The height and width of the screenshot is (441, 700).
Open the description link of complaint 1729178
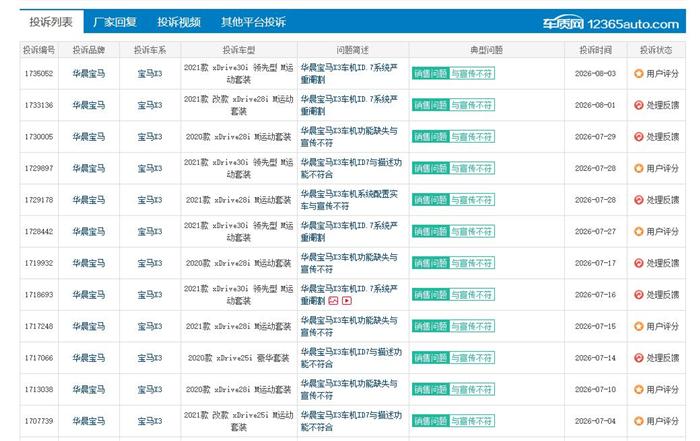click(349, 200)
